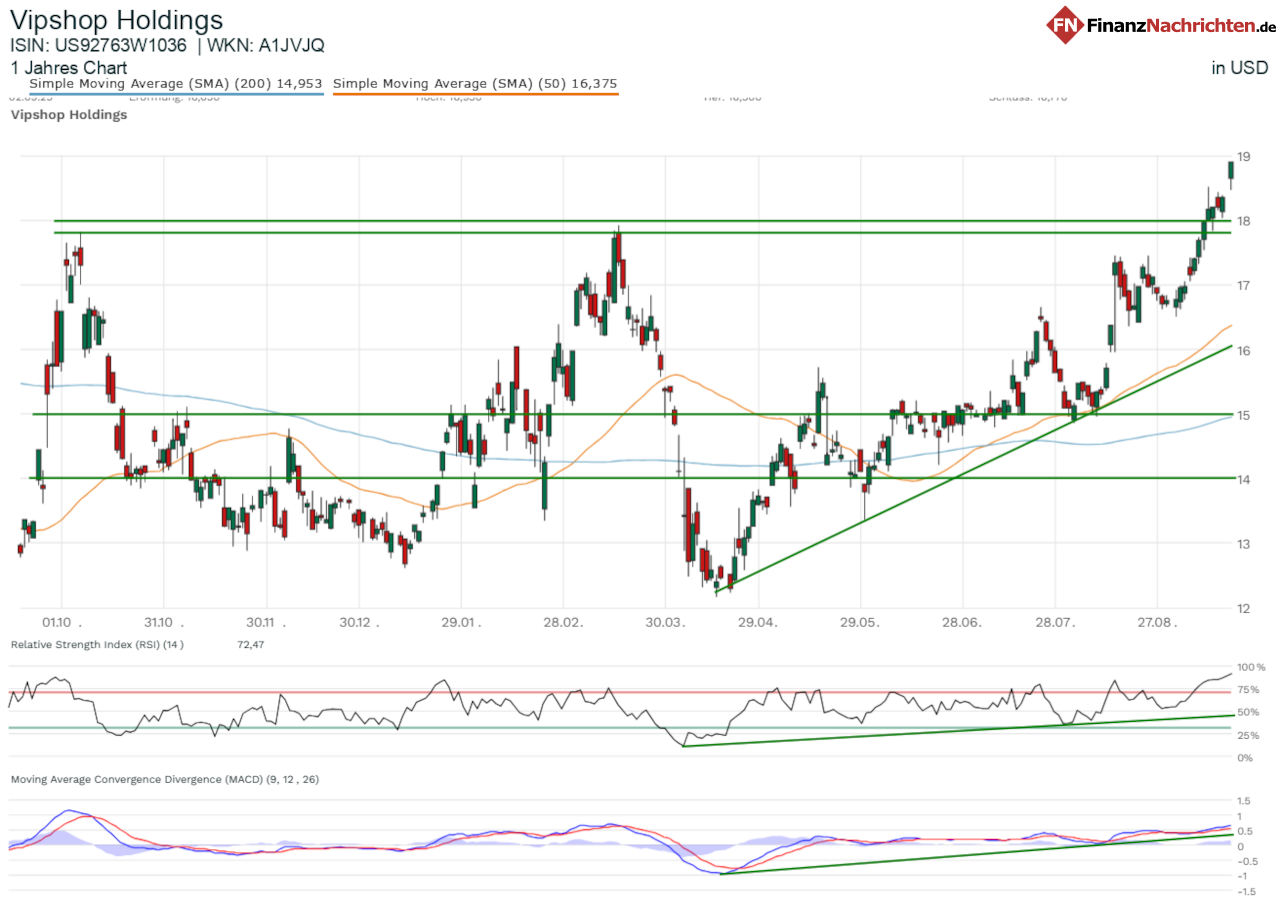This screenshot has width=1280, height=900.
Task: Click the date label 27.08.
Action: (1158, 621)
